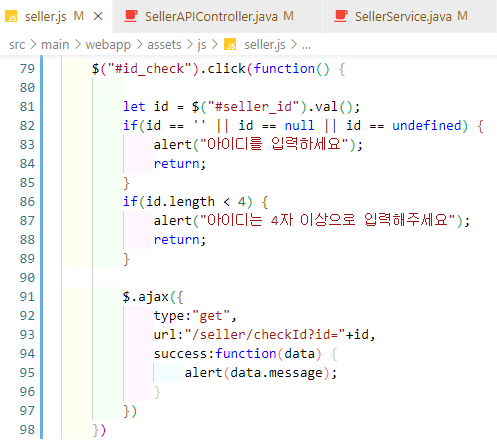This screenshot has width=497, height=440.
Task: Click 'null' keyword on line 82
Action: [x=299, y=126]
